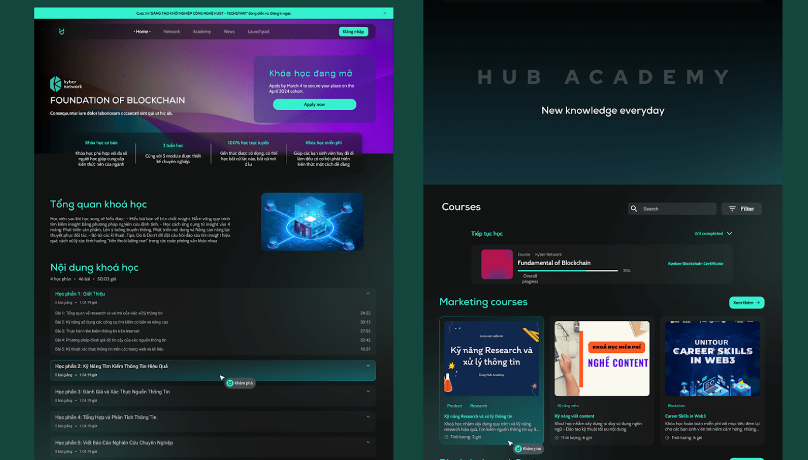
Task: Click the Apply now button
Action: click(x=314, y=105)
